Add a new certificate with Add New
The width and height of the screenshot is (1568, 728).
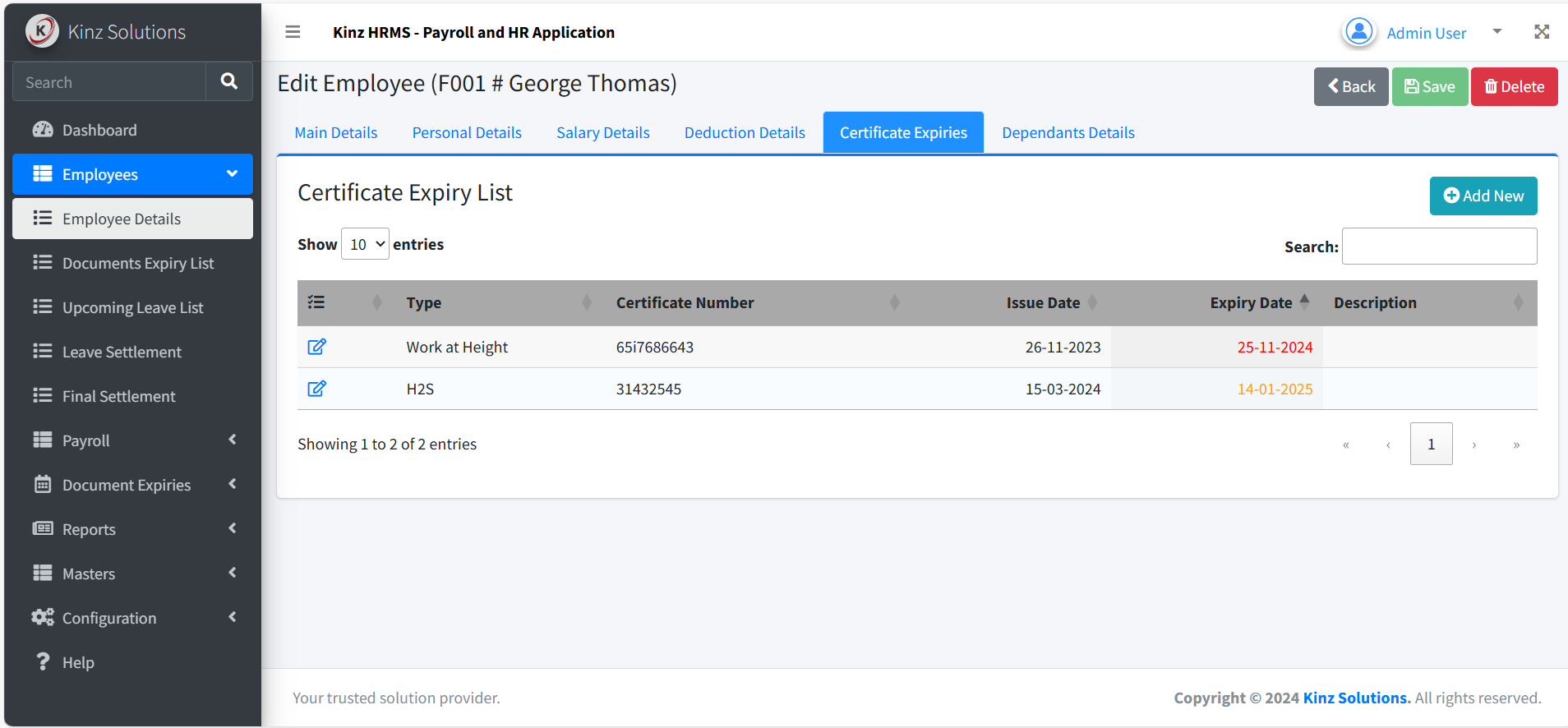point(1483,196)
